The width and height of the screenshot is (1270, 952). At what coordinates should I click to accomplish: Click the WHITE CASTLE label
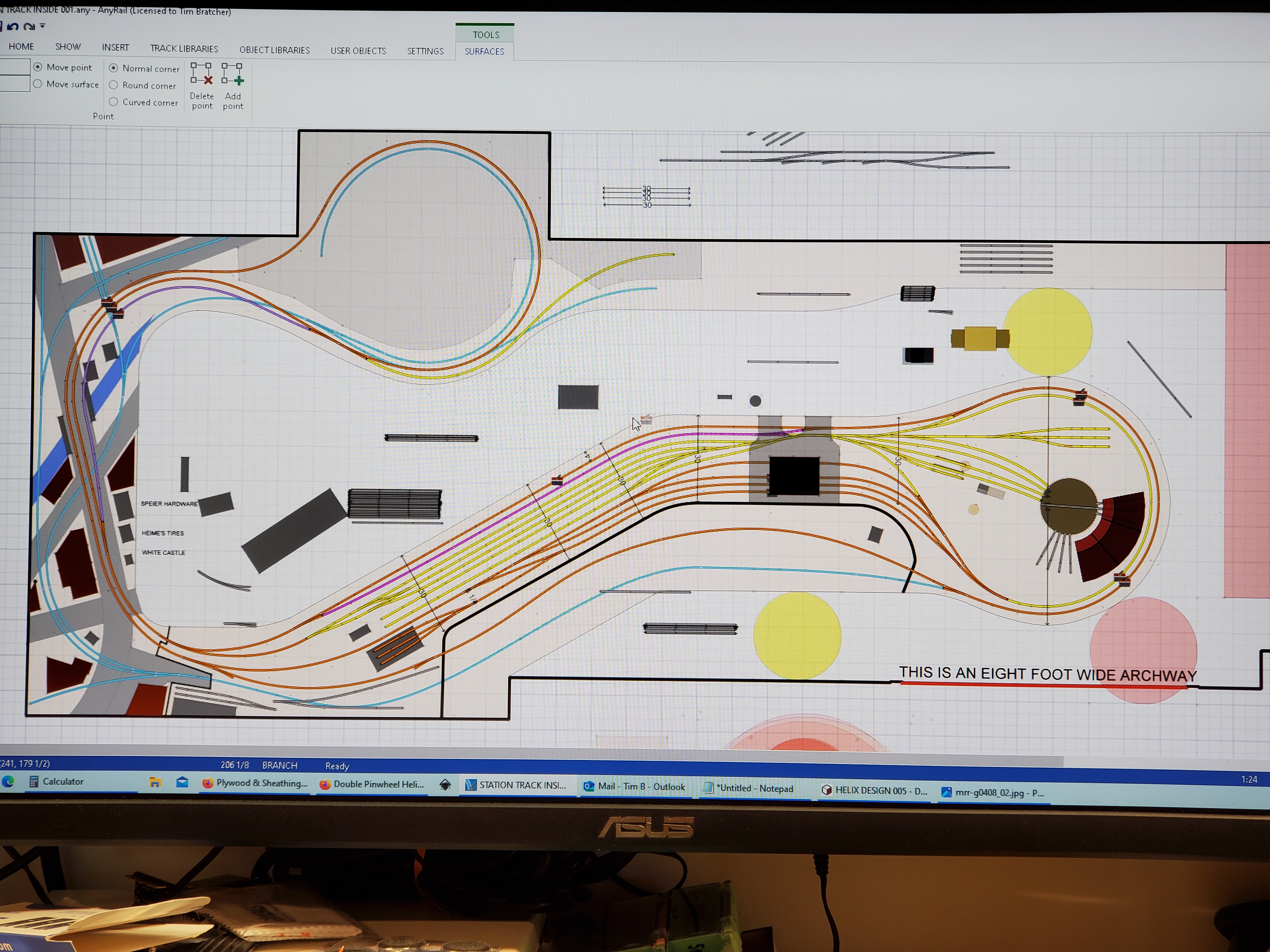[163, 552]
